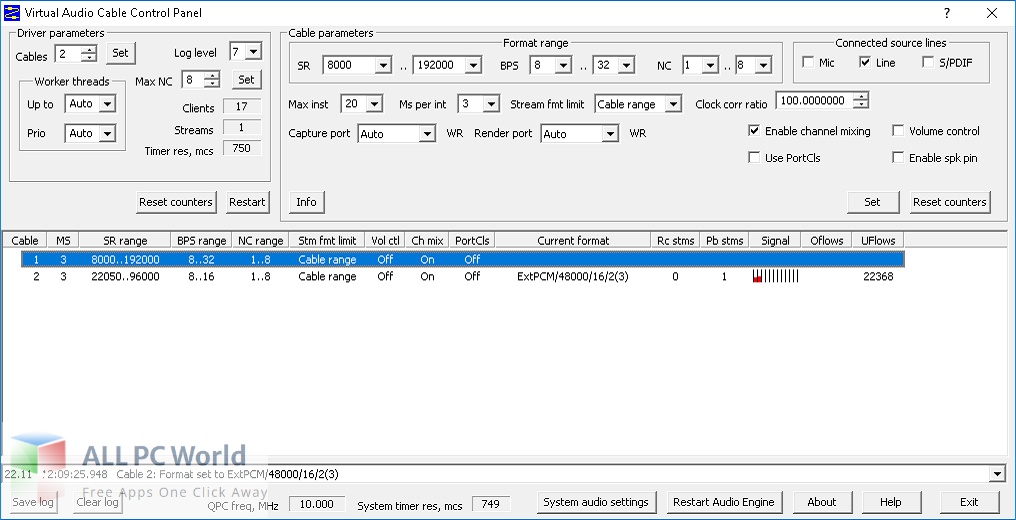The height and width of the screenshot is (520, 1016).
Task: Enable the S/PDIF source line checkbox
Action: 928,62
